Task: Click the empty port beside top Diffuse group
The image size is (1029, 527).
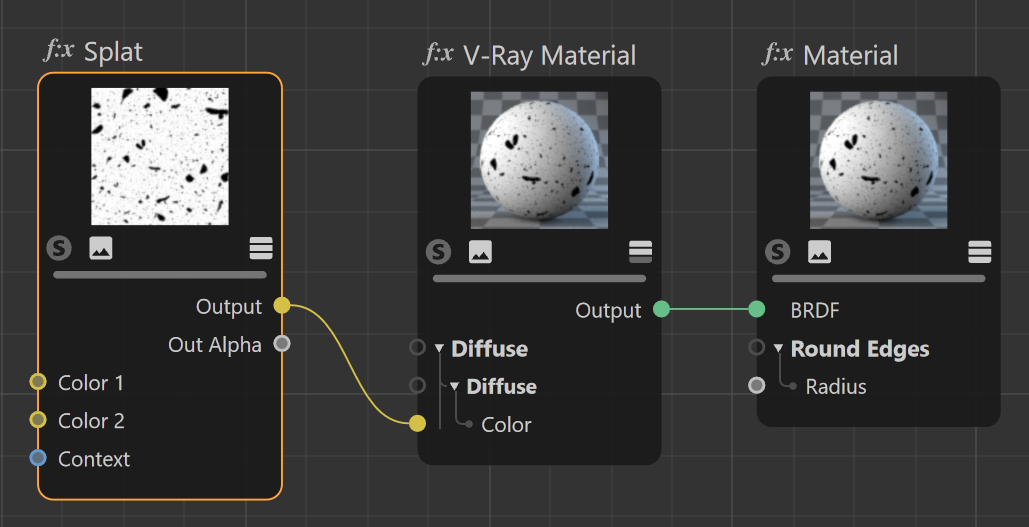Action: click(x=417, y=347)
